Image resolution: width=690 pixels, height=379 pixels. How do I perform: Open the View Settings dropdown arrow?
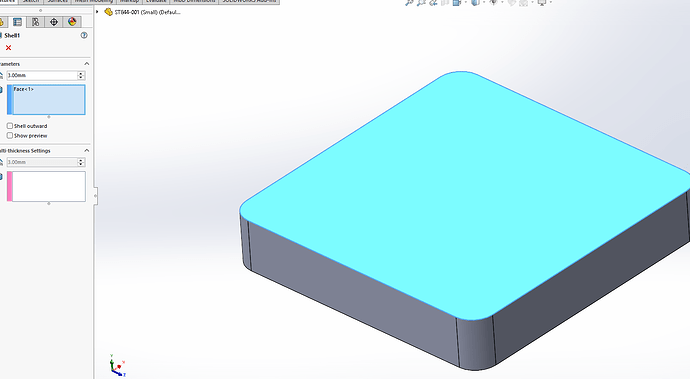point(551,3)
